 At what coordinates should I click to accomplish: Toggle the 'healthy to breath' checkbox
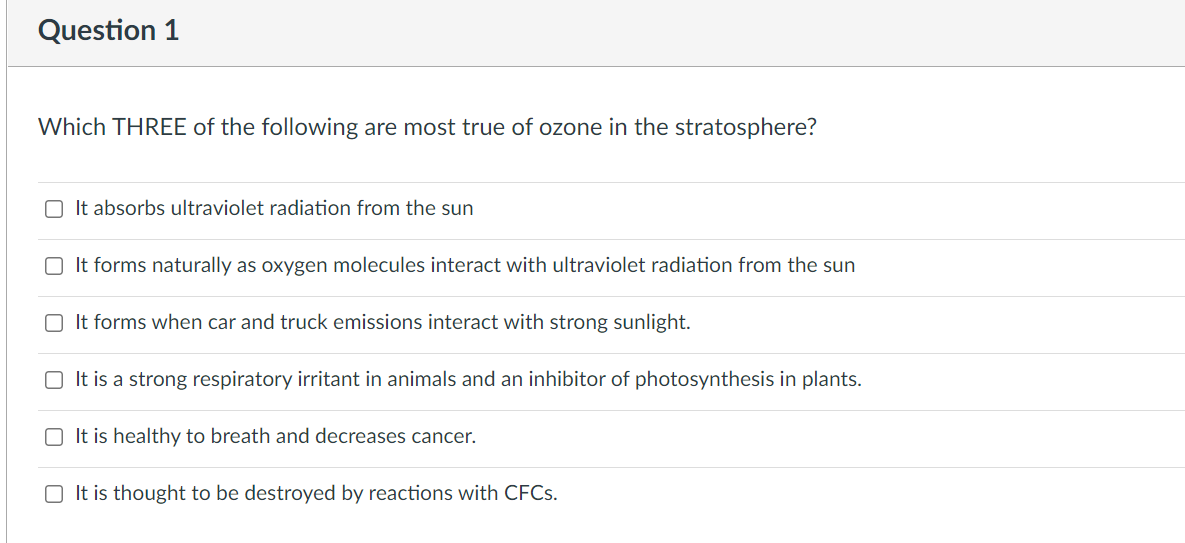53,437
